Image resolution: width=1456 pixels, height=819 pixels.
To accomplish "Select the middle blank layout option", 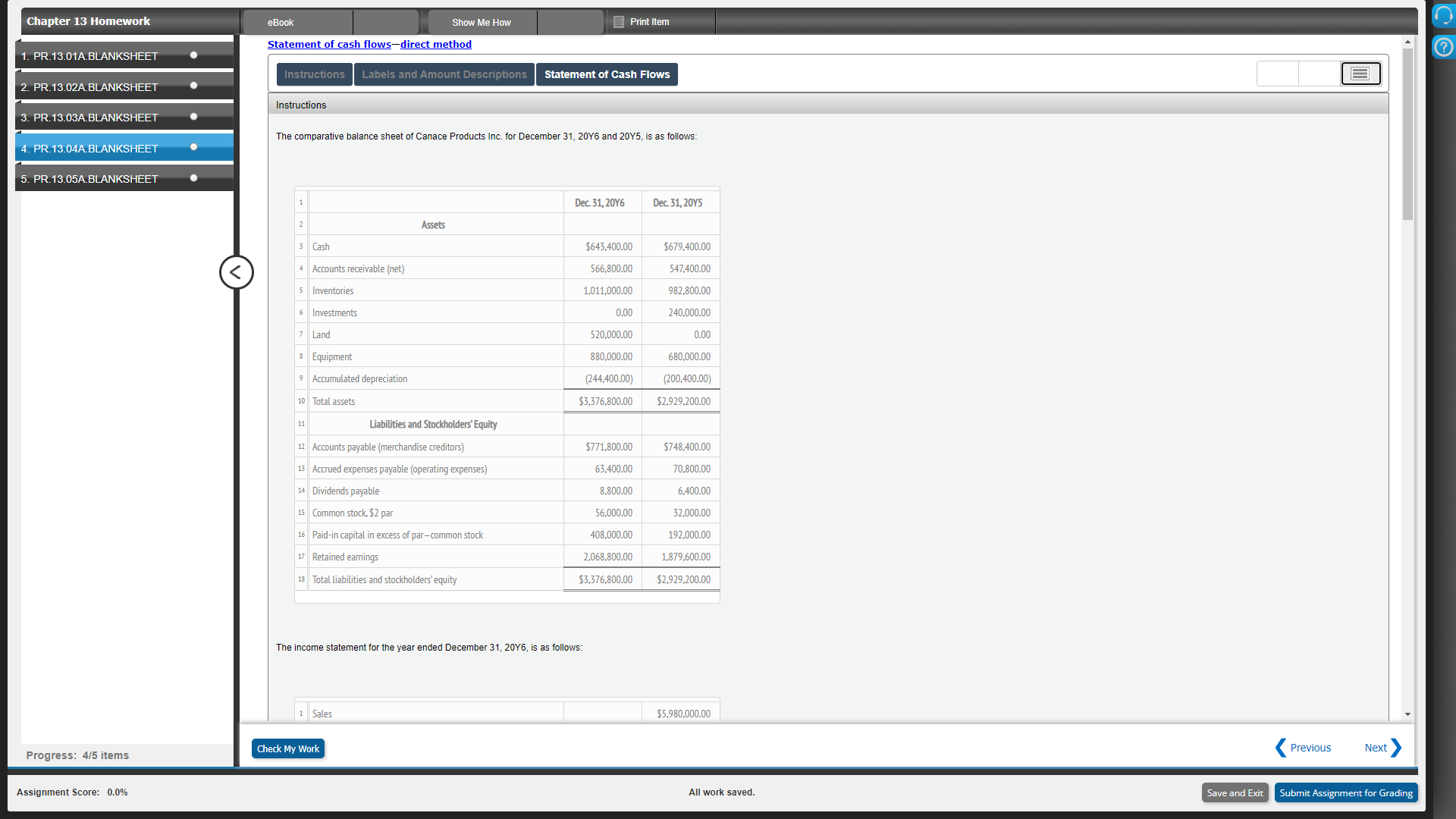I will pyautogui.click(x=1319, y=74).
